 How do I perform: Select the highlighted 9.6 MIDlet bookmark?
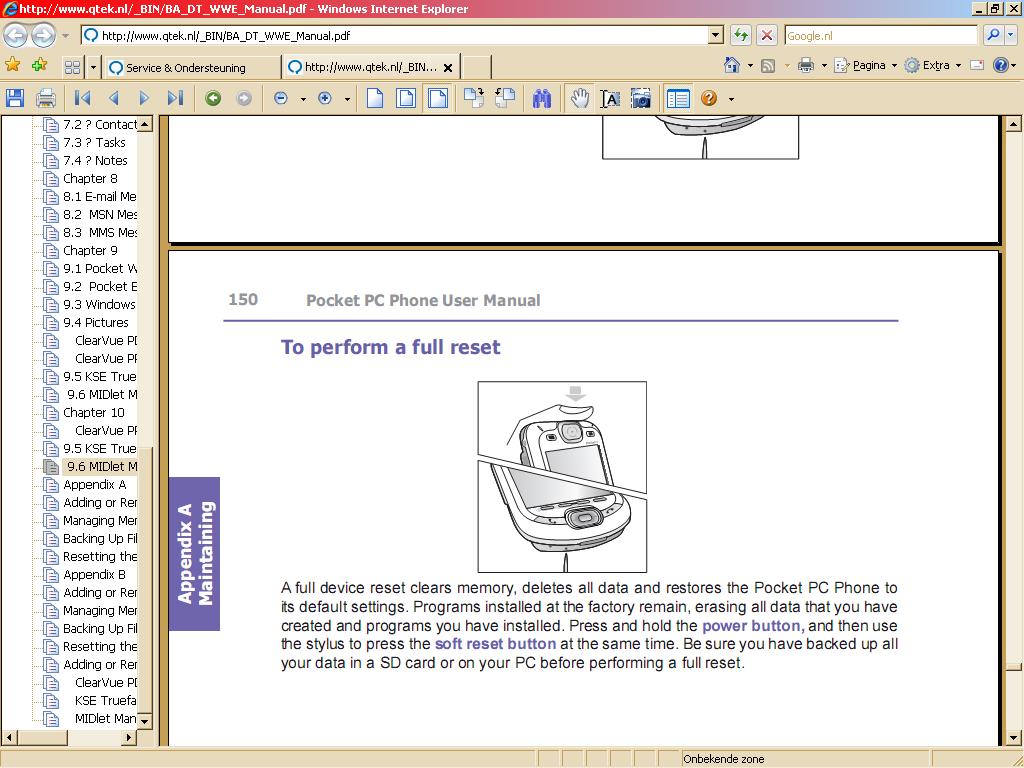tap(102, 466)
